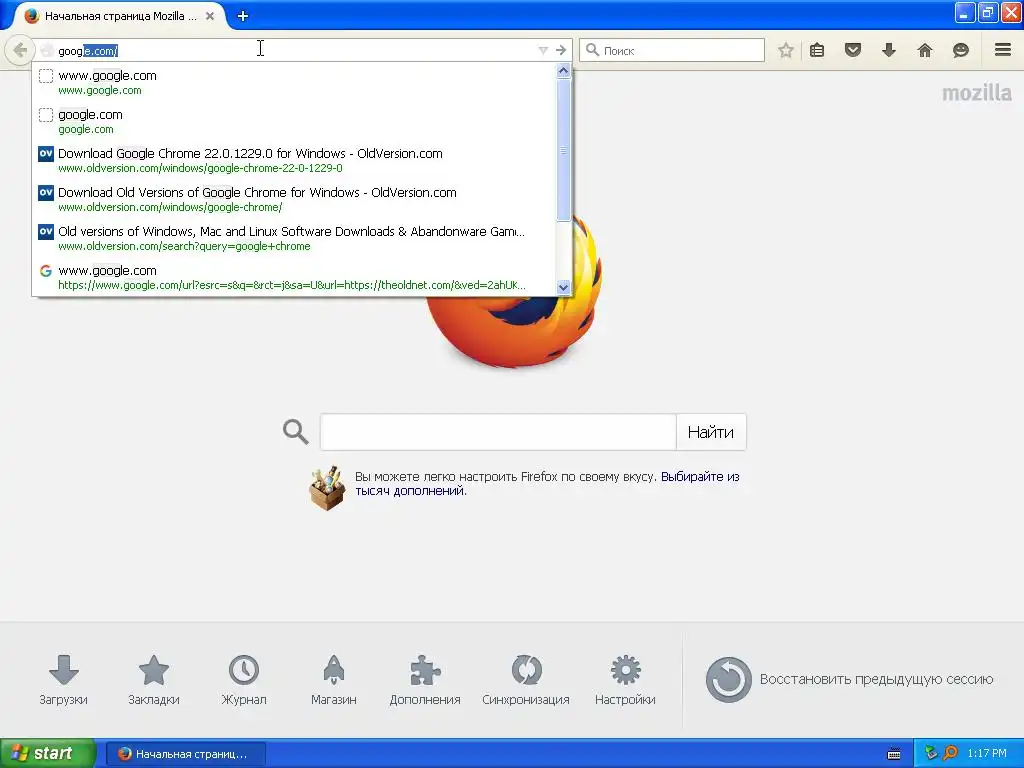Click the mozilla wordmark link
Screen dimensions: 1024x768
[x=976, y=93]
